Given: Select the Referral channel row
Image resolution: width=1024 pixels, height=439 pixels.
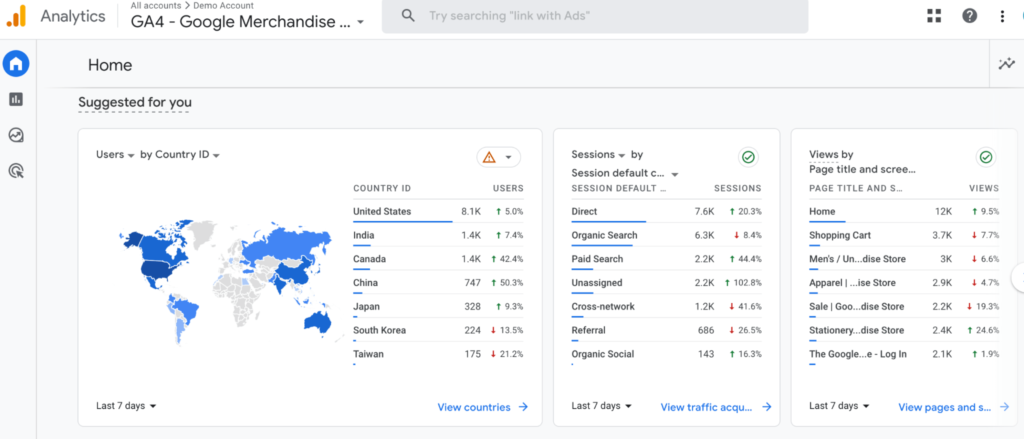Looking at the screenshot, I should tap(666, 330).
